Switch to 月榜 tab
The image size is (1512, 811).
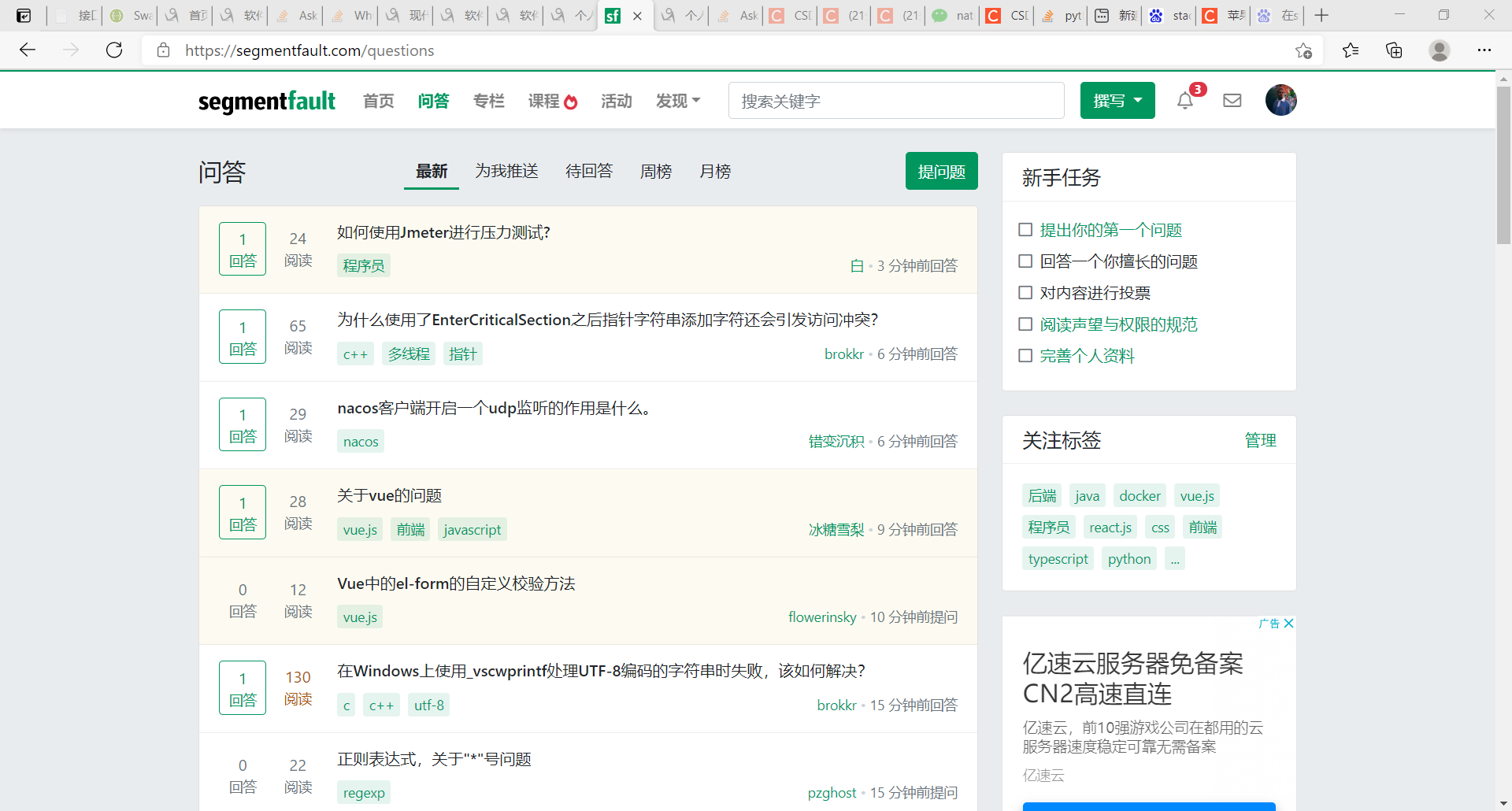pyautogui.click(x=715, y=171)
